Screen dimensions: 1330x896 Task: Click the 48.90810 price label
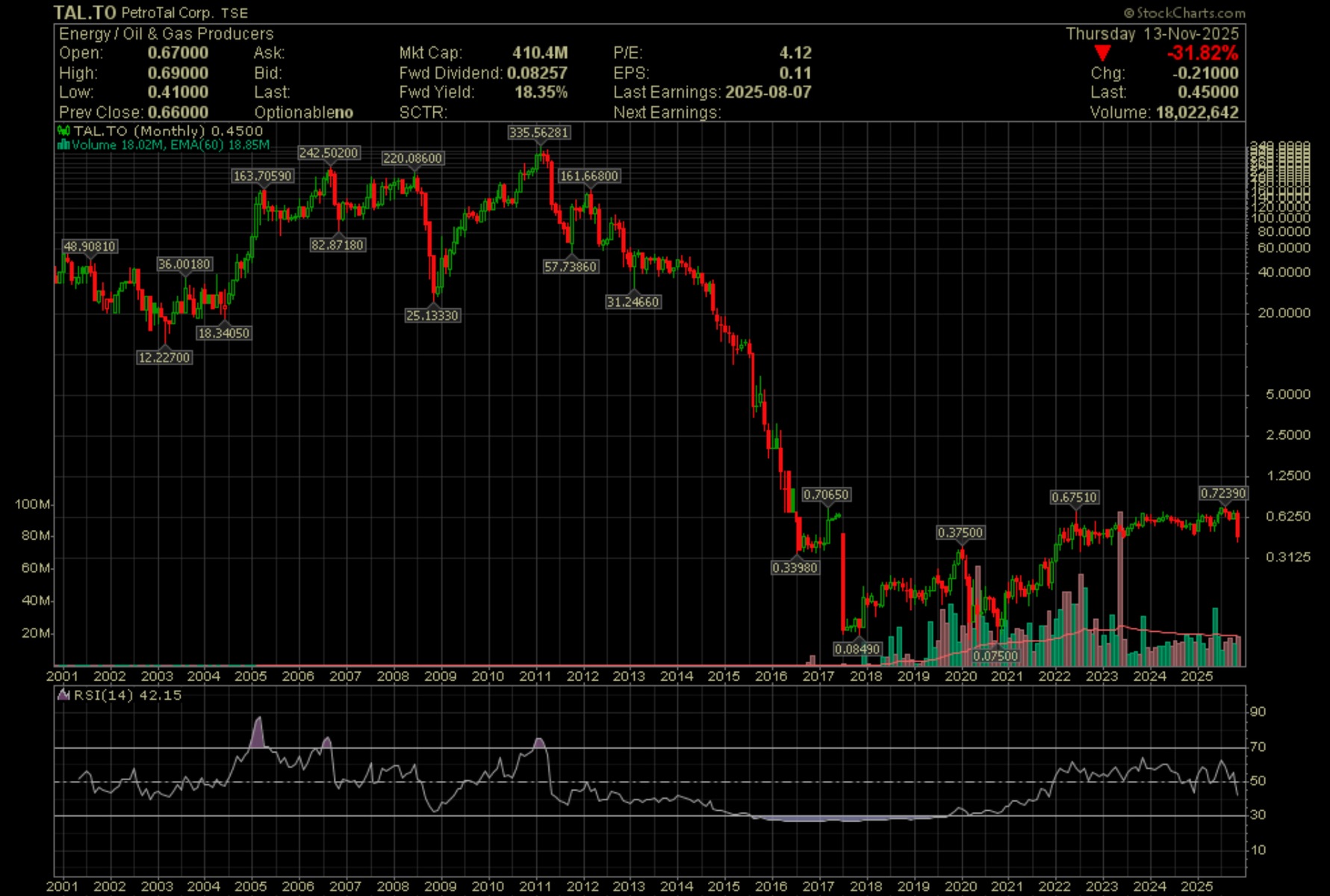pyautogui.click(x=90, y=246)
